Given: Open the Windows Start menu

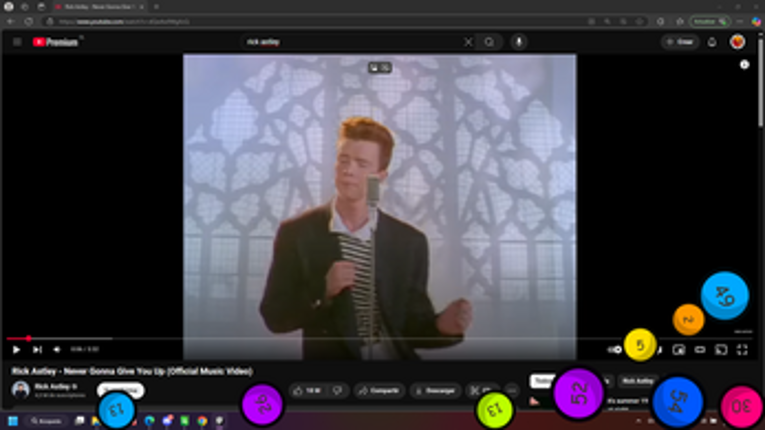Looking at the screenshot, I should pos(15,421).
